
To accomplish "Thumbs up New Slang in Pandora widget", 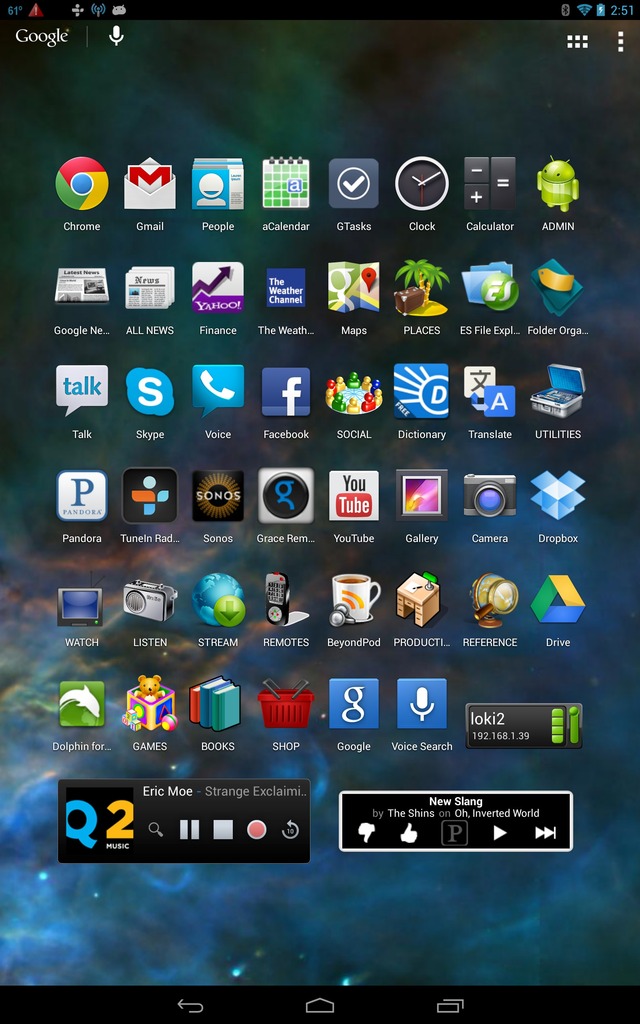I will point(409,833).
